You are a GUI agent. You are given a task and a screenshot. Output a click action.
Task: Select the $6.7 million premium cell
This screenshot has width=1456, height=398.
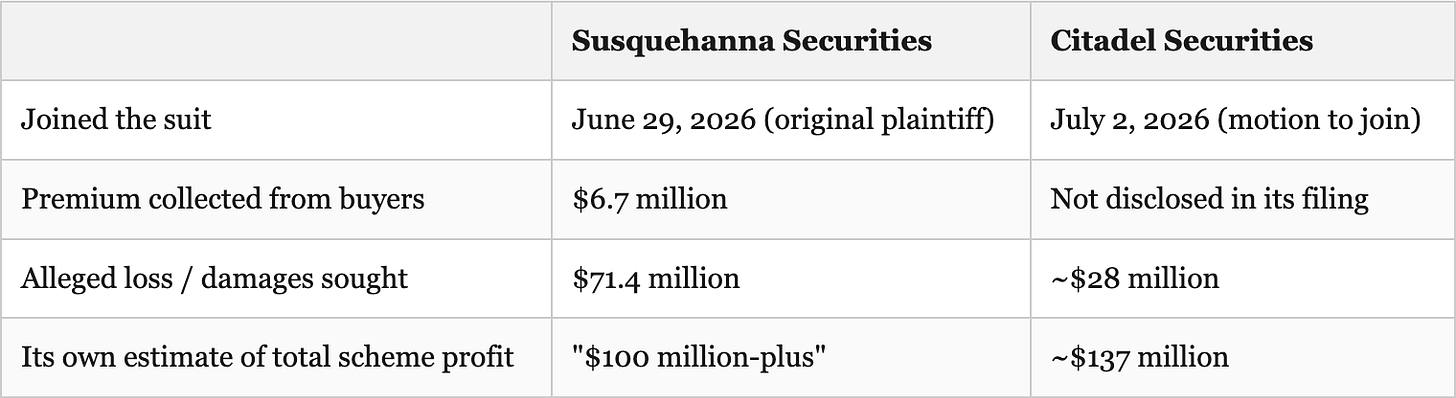790,199
